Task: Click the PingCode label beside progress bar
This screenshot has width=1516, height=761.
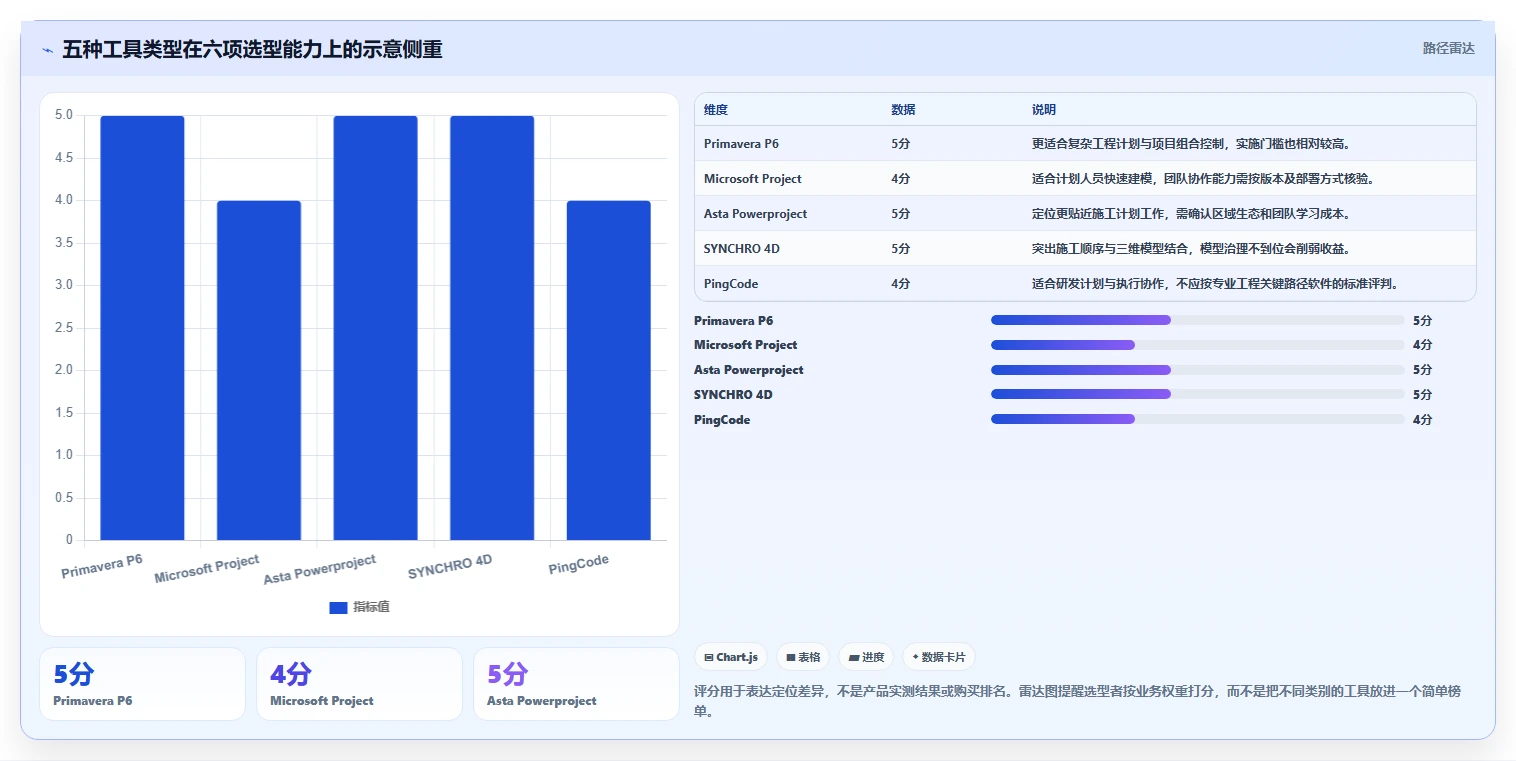Action: [x=722, y=420]
